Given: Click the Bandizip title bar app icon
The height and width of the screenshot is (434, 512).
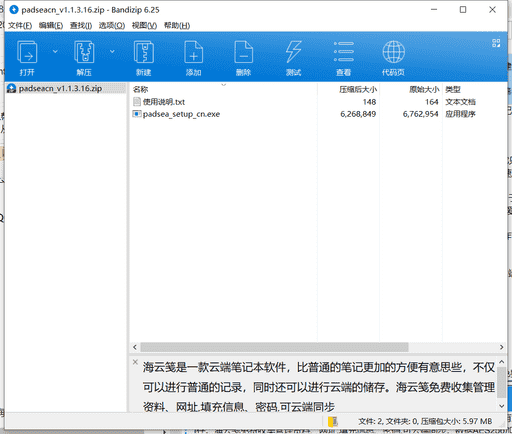Looking at the screenshot, I should (14, 10).
